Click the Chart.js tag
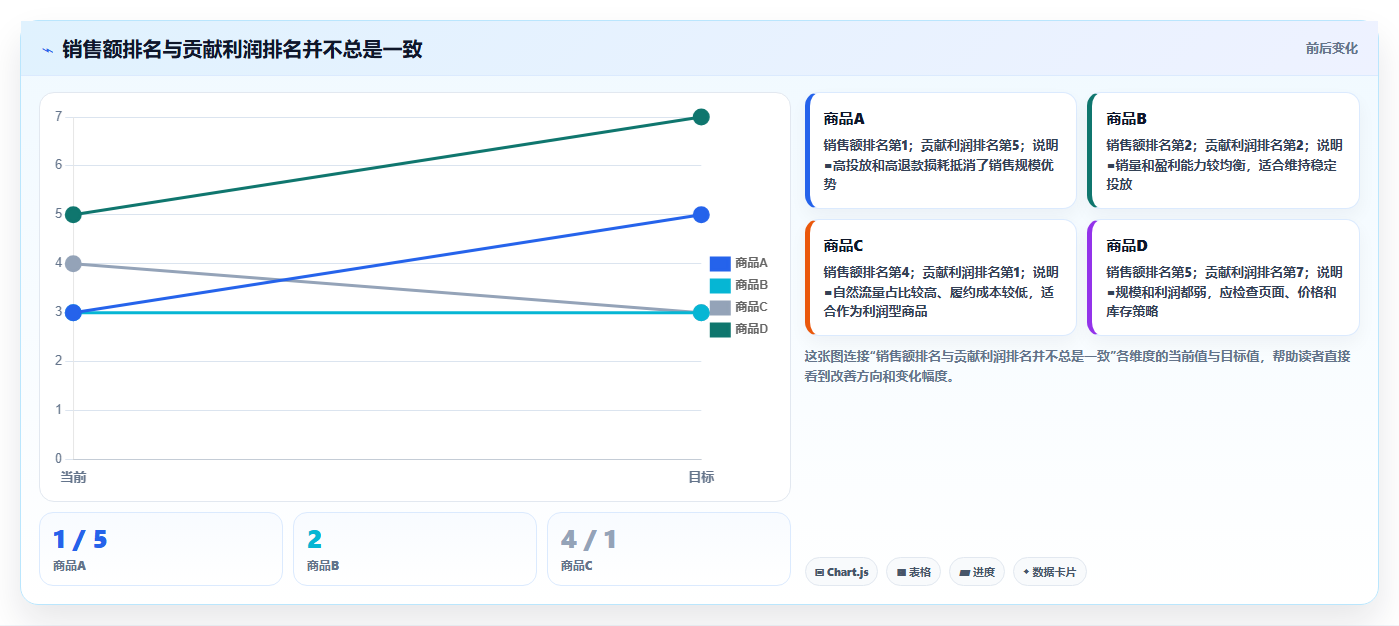Image resolution: width=1399 pixels, height=626 pixels. pos(841,572)
